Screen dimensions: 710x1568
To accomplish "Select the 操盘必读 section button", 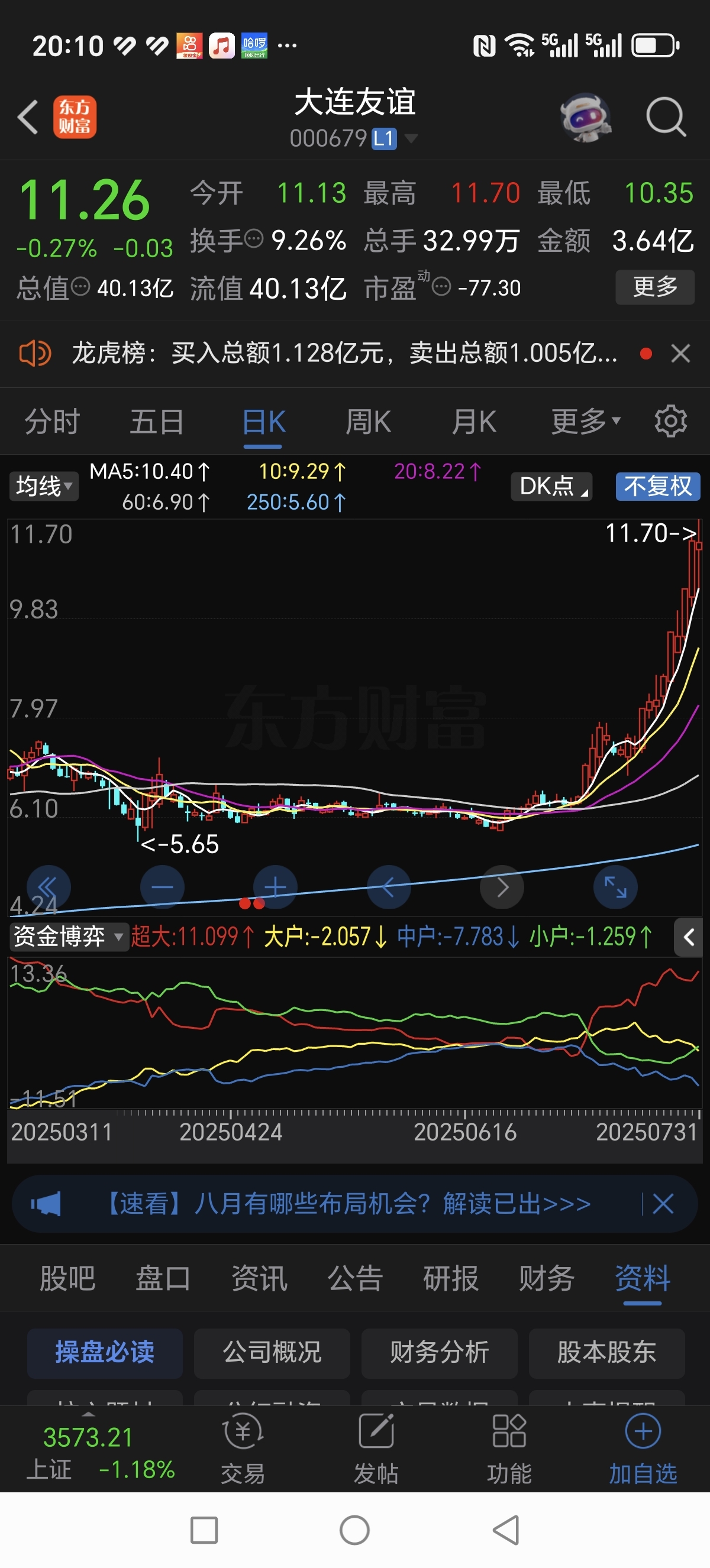I will pyautogui.click(x=105, y=1353).
